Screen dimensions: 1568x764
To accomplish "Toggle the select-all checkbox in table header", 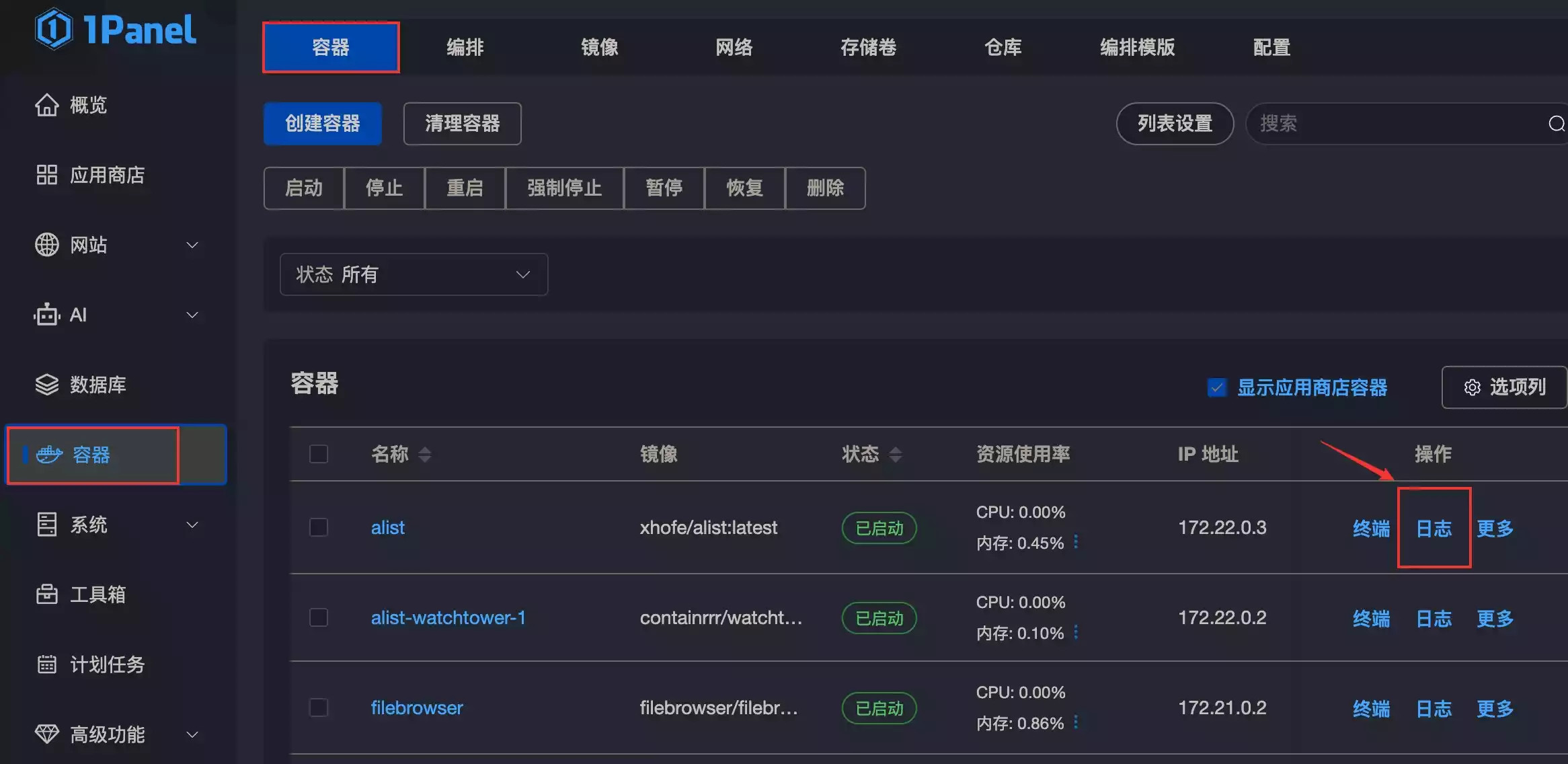I will coord(319,454).
